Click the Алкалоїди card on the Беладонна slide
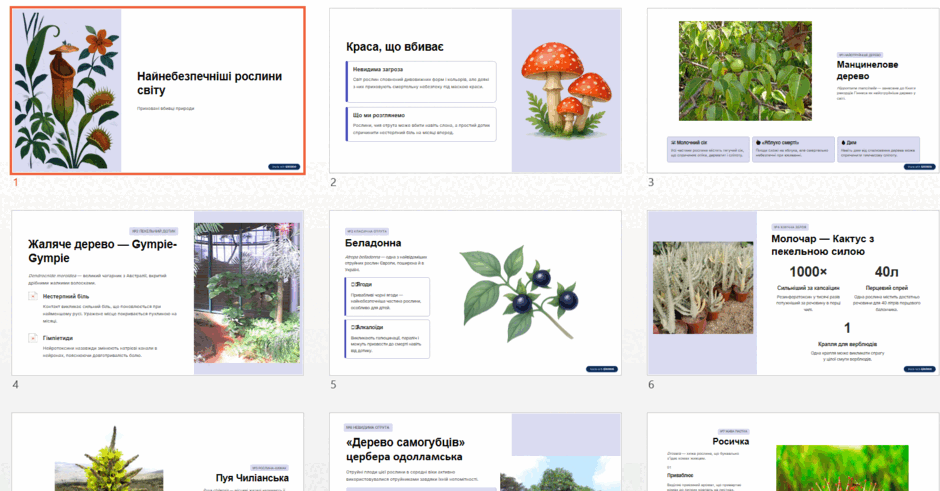The image size is (940, 491). pos(387,339)
